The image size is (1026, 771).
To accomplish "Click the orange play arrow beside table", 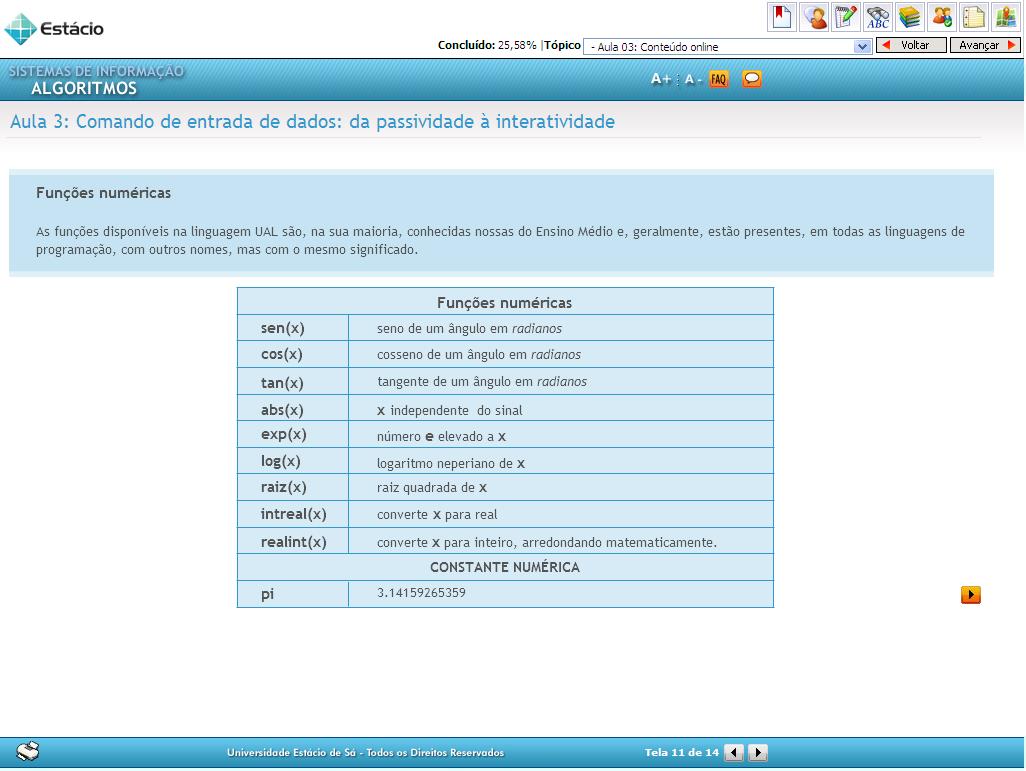I will (970, 595).
